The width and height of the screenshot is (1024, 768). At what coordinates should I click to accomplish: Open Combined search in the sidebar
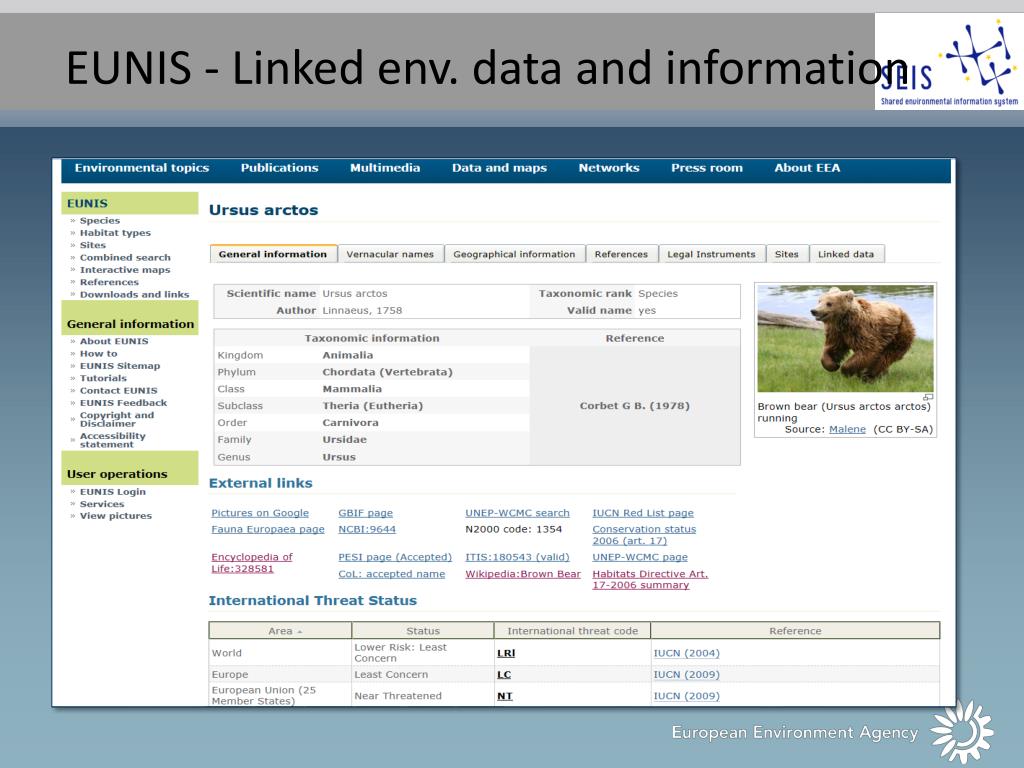[125, 258]
